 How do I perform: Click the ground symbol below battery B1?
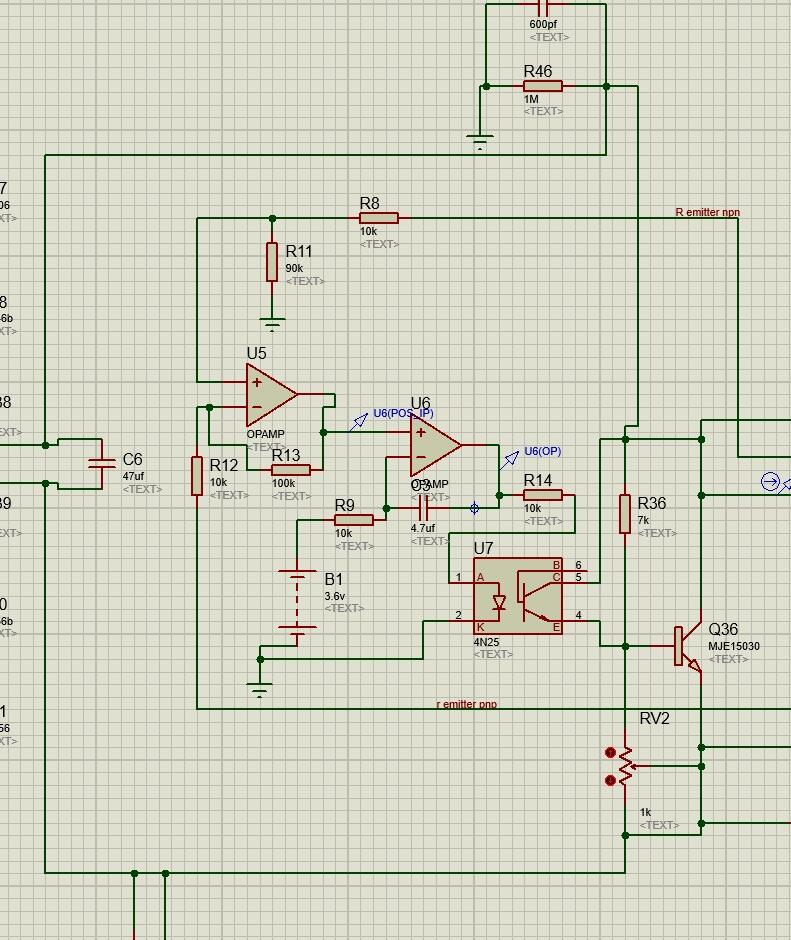(x=259, y=690)
